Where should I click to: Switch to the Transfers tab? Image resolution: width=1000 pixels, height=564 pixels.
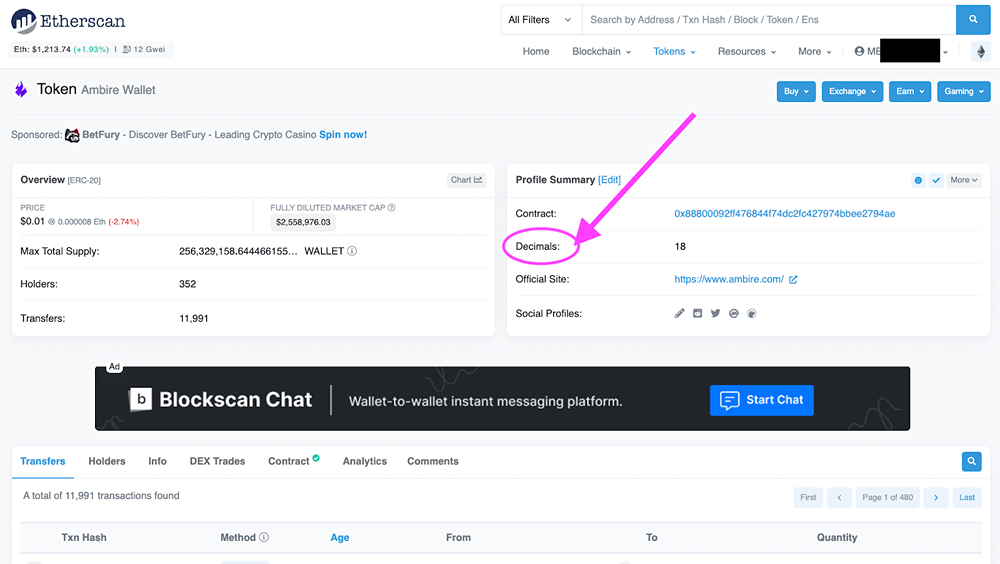click(43, 461)
